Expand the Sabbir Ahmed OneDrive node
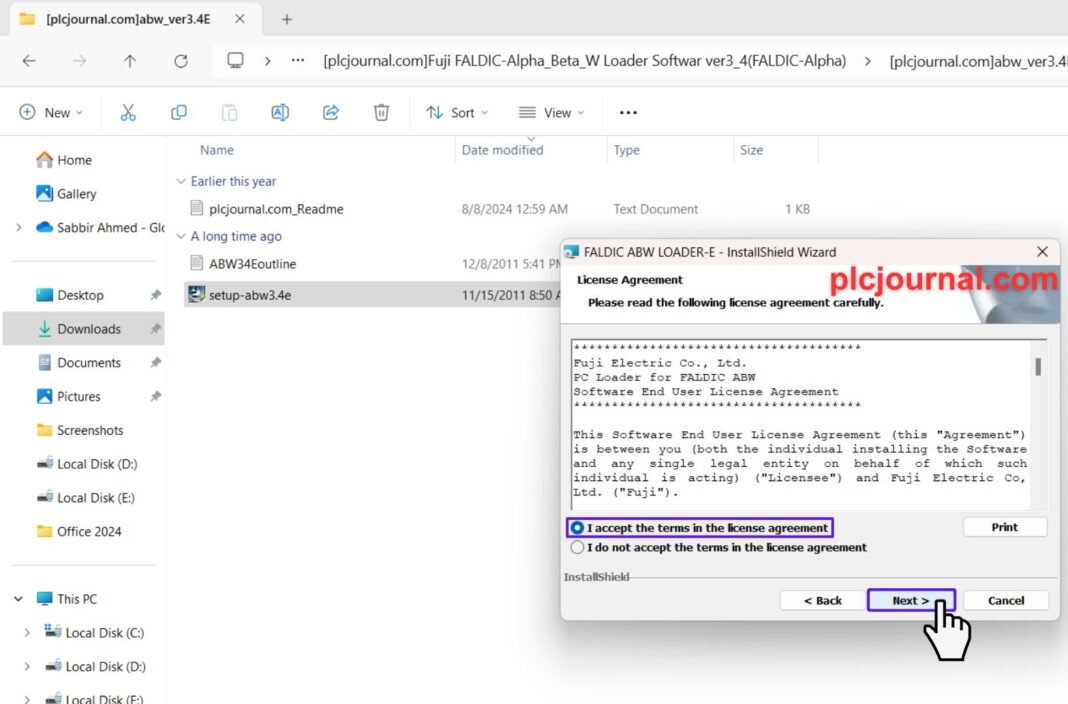Screen dimensions: 1068x704 click(18, 227)
